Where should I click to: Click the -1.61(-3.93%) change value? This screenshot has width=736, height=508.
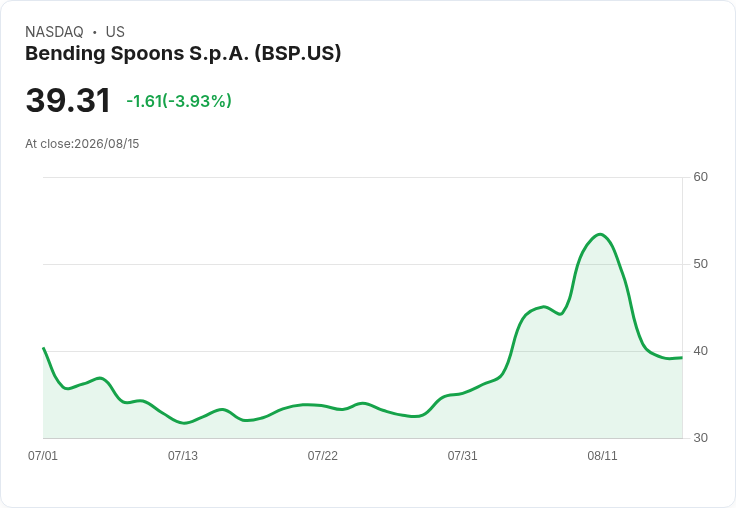pyautogui.click(x=179, y=101)
